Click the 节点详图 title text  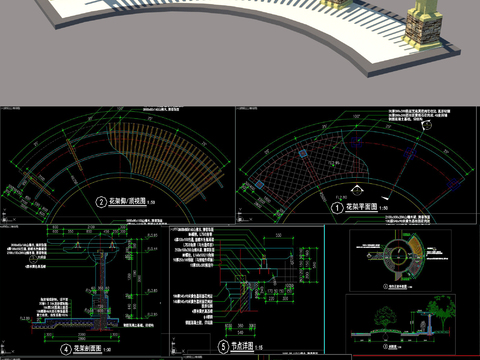242,346
